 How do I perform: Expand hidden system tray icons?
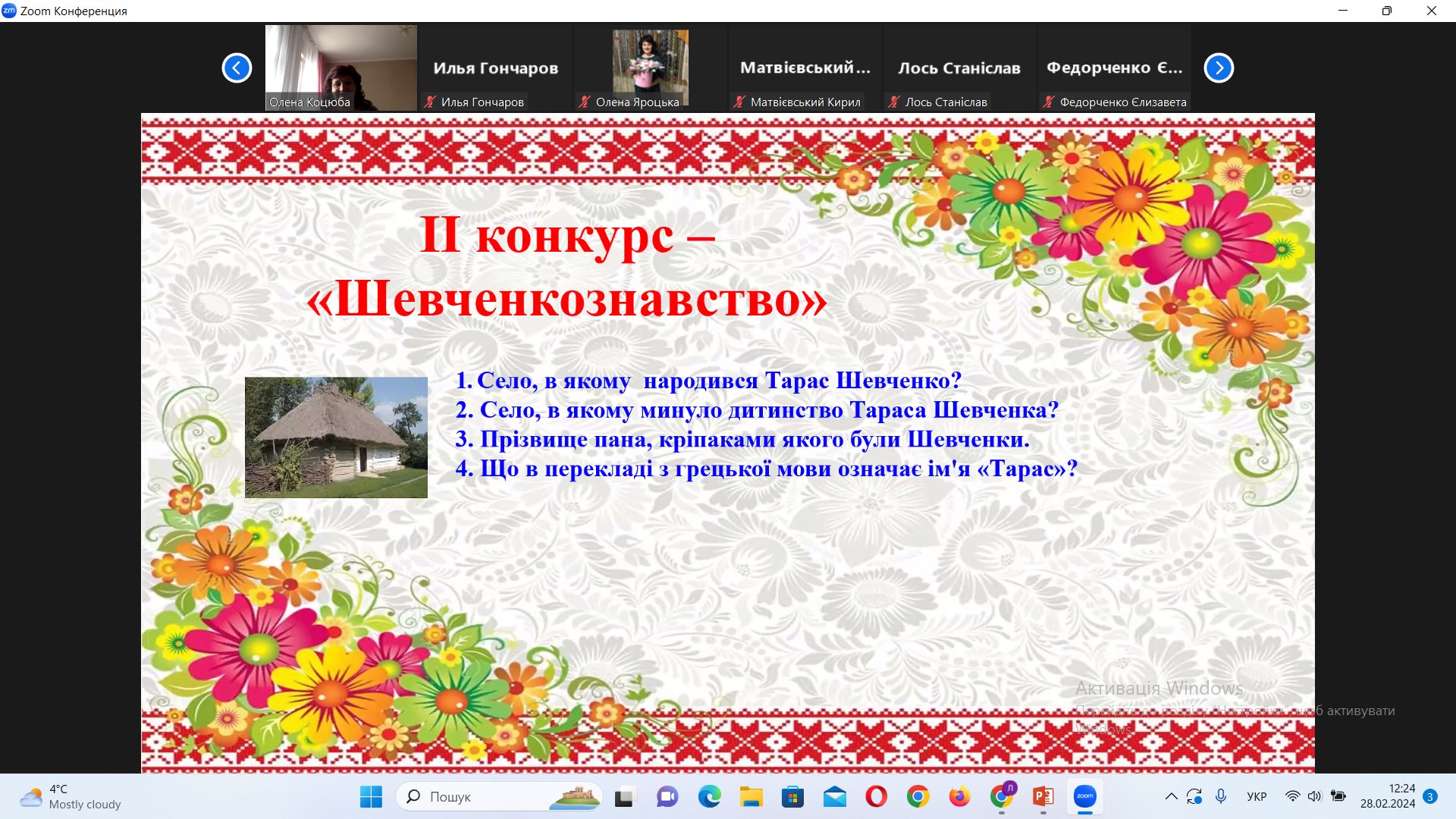pos(1171,796)
